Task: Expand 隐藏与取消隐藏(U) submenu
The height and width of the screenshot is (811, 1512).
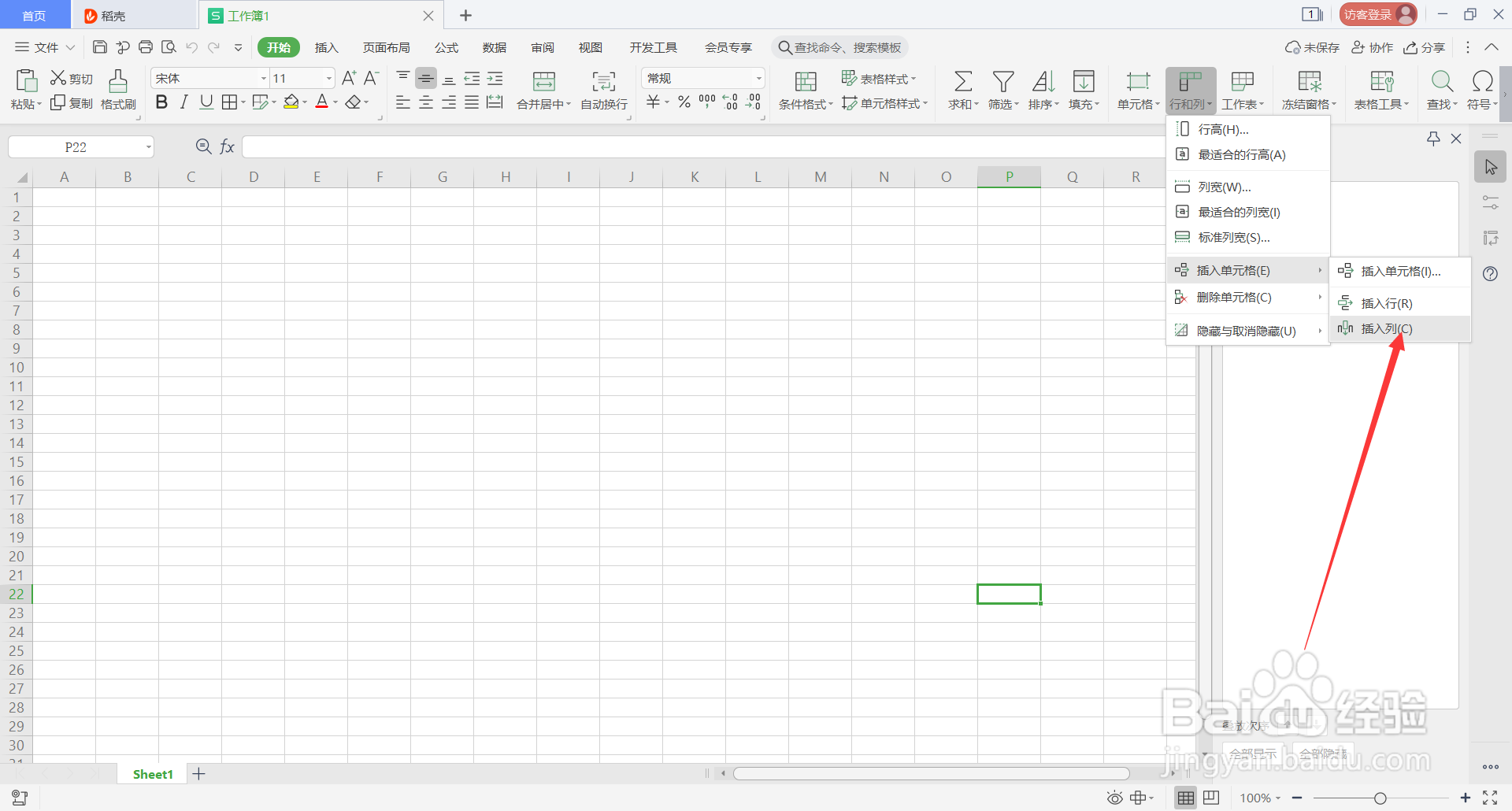Action: (x=1247, y=331)
